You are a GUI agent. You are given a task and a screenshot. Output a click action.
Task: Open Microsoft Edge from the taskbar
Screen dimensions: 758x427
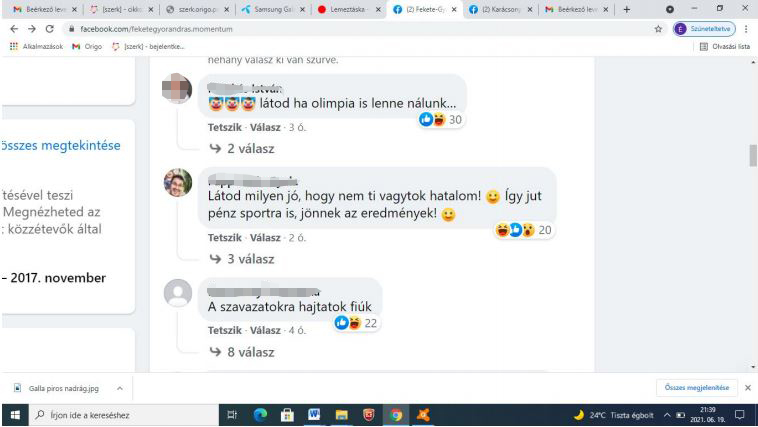coord(260,414)
